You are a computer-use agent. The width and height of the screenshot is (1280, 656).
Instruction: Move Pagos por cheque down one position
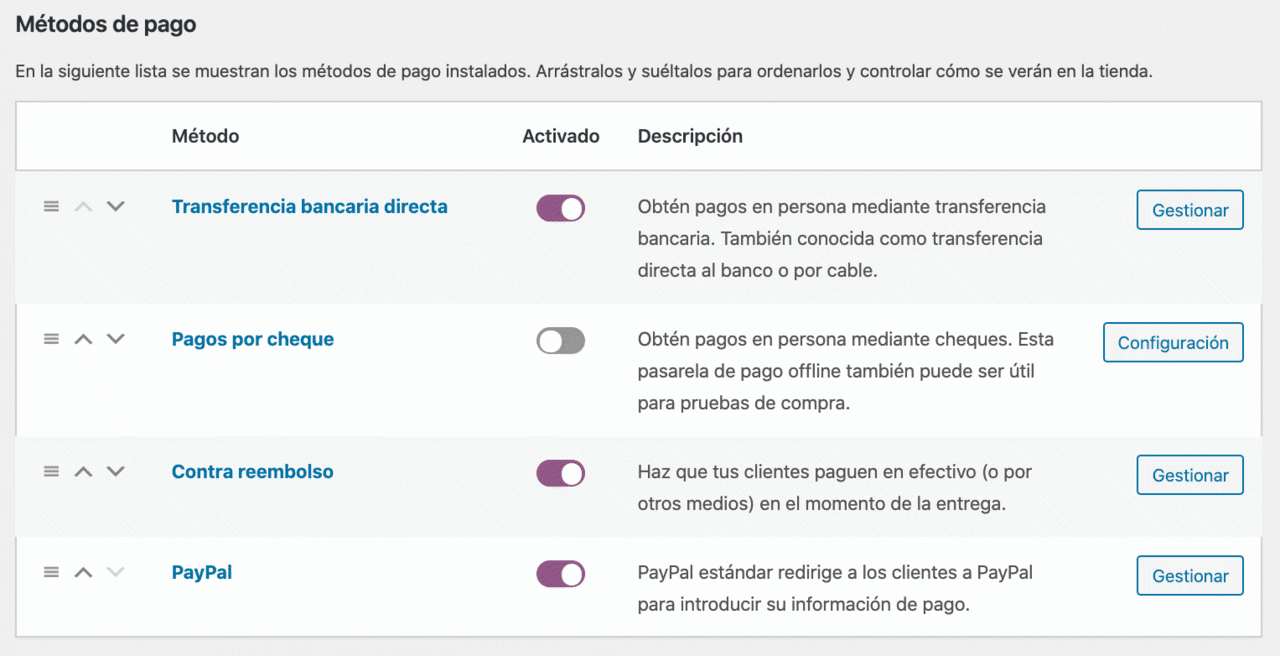click(x=116, y=339)
